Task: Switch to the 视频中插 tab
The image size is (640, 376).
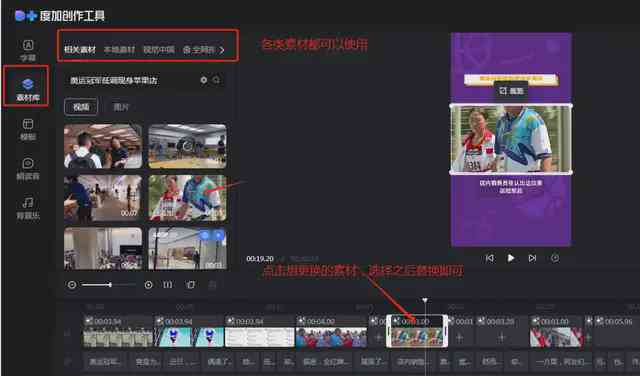Action: tap(159, 50)
